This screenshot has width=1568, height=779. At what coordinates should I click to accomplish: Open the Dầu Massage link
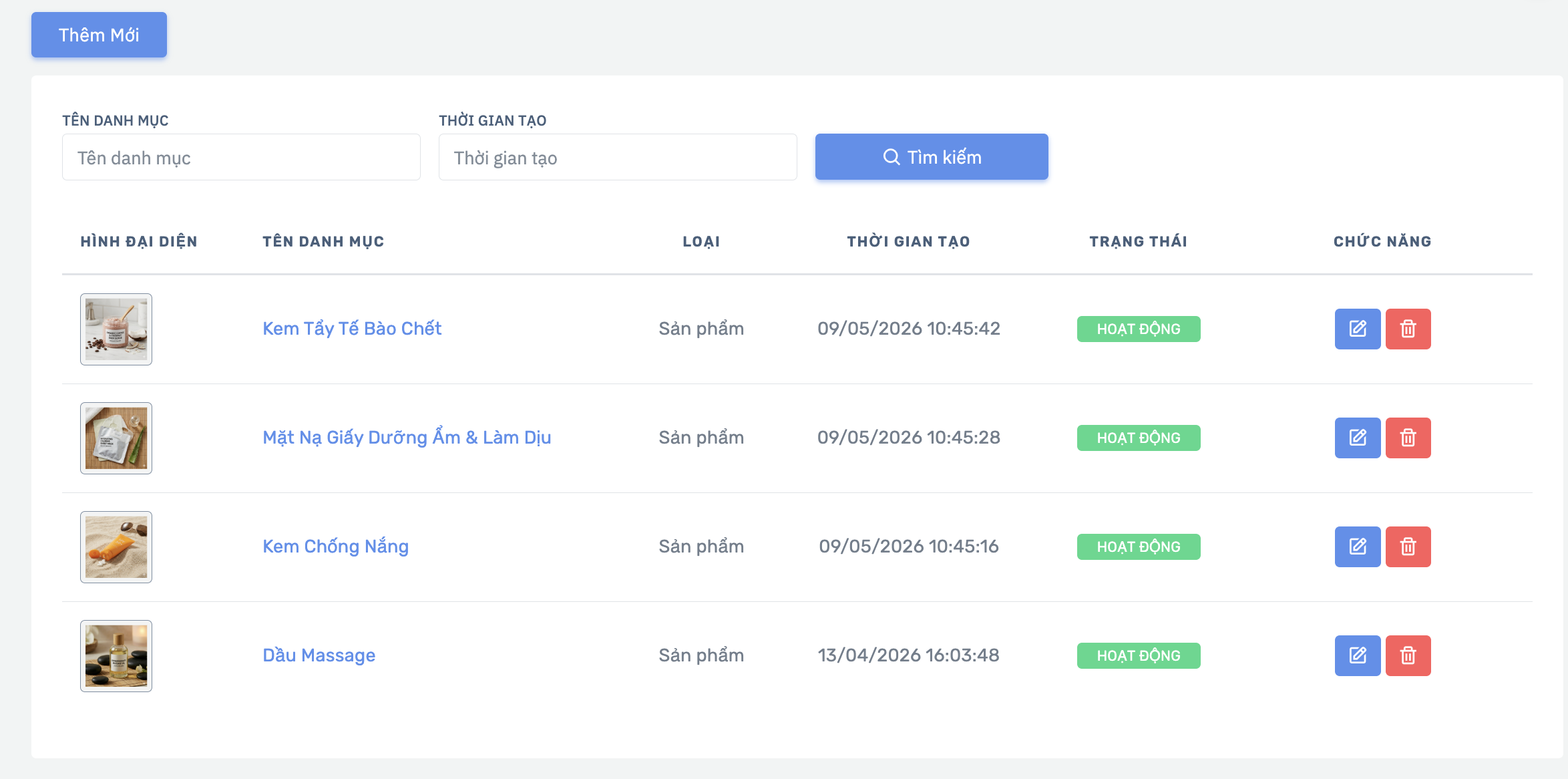[319, 655]
